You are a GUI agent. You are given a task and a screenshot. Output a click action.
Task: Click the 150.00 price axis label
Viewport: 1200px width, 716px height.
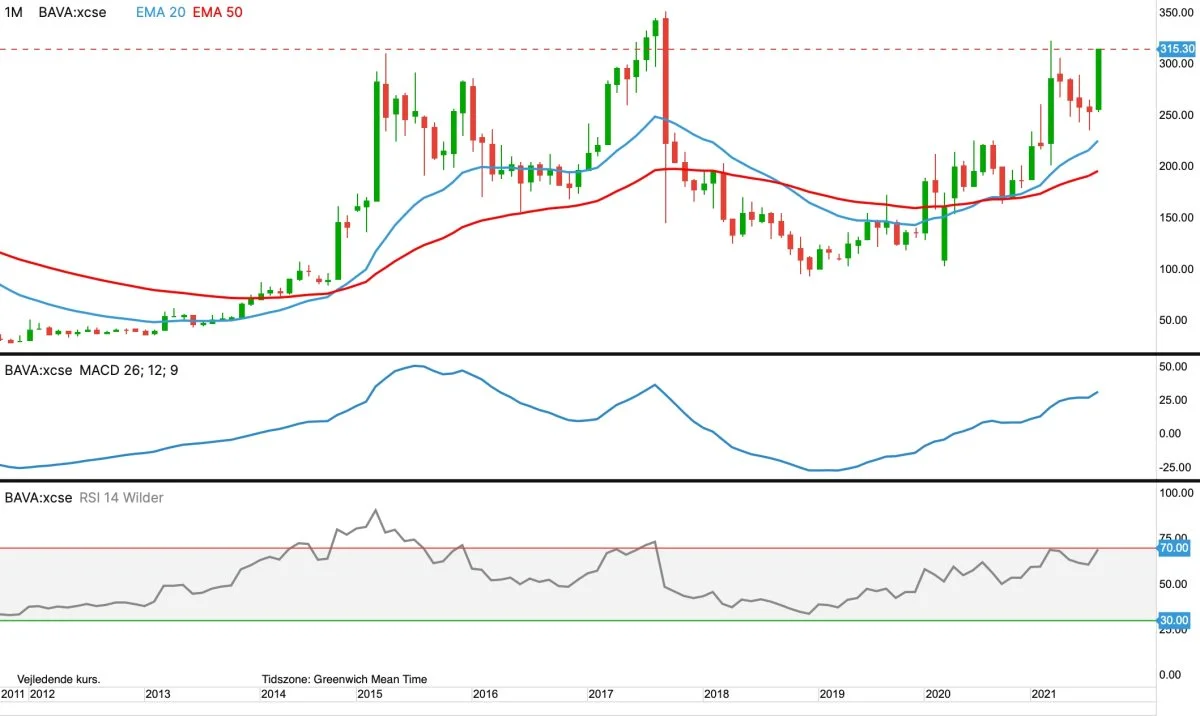1177,217
